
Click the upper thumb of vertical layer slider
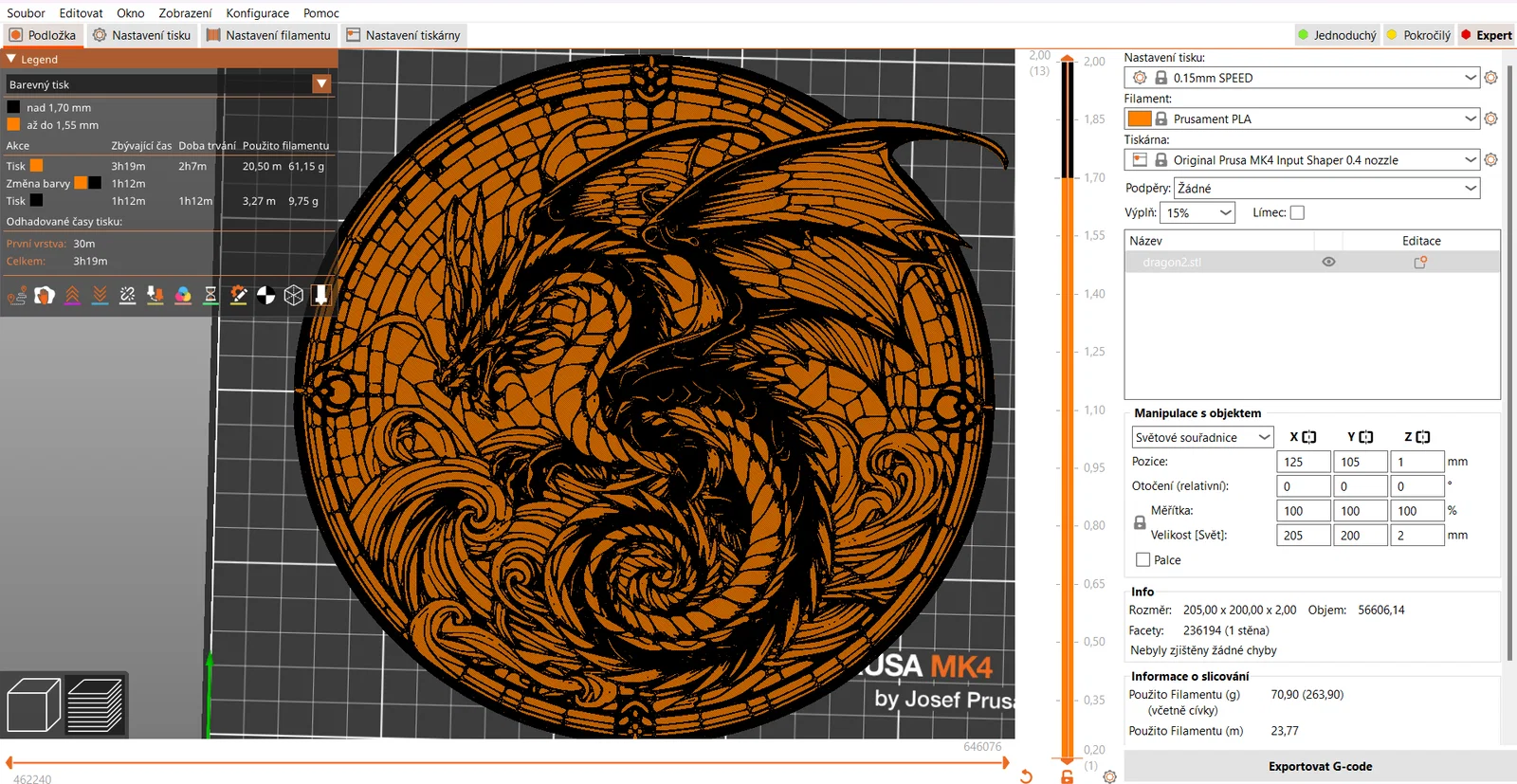pos(1067,58)
